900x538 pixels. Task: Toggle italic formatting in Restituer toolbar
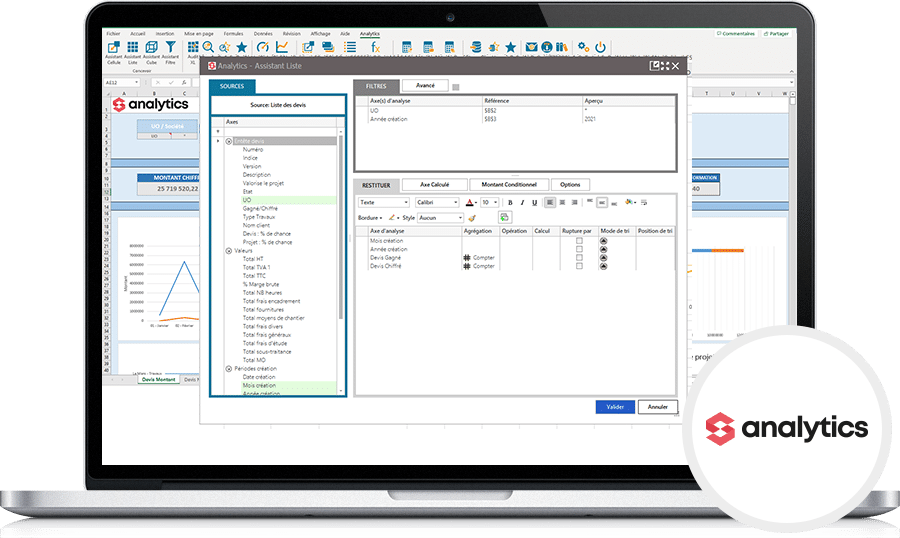[522, 203]
